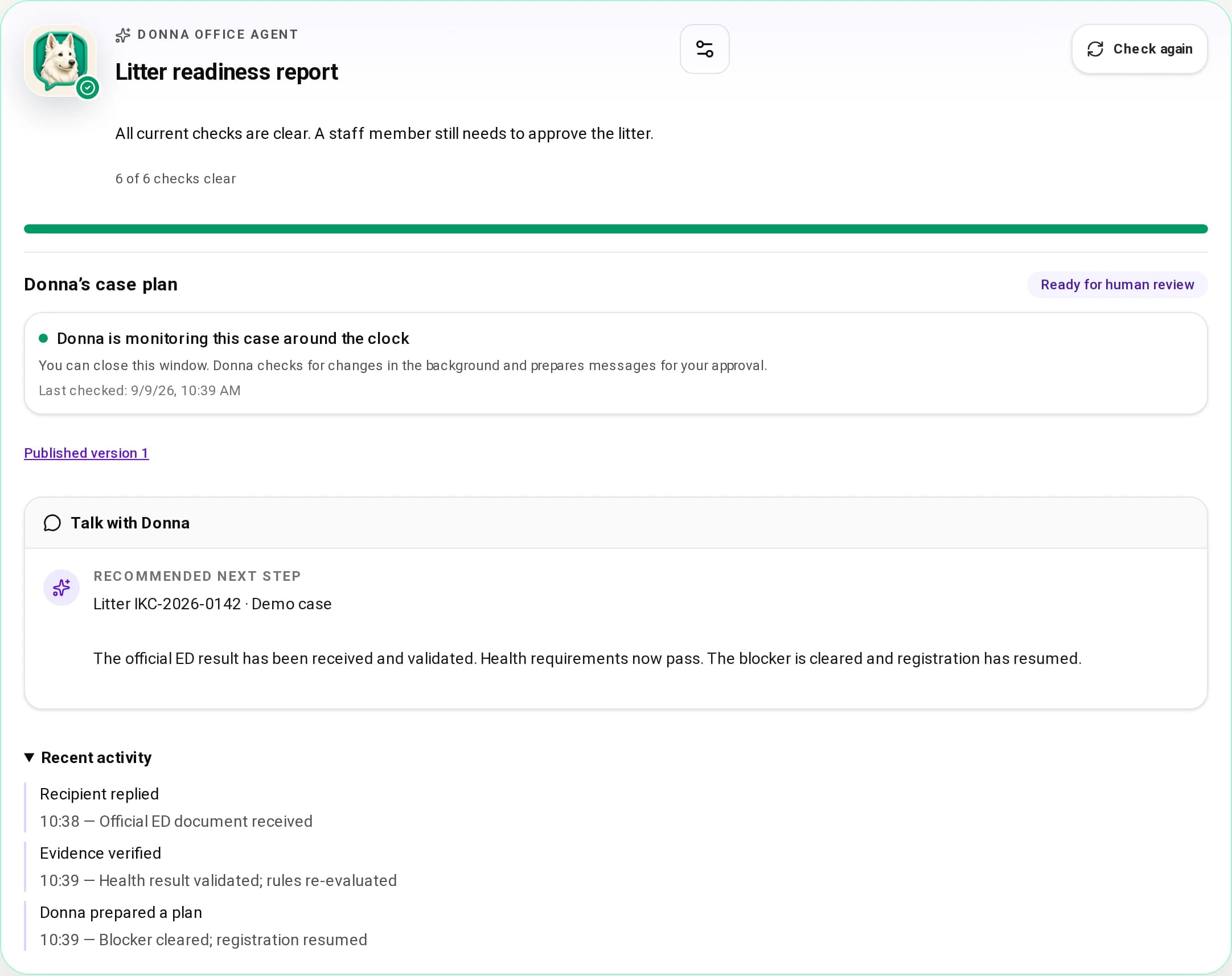
Task: Click the chat bubble icon by Talk with Donna
Action: (52, 523)
